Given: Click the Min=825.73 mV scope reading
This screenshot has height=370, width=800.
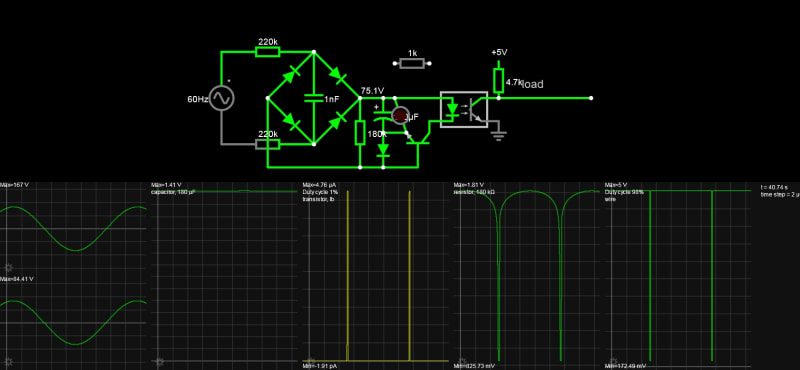Looking at the screenshot, I should point(474,366).
